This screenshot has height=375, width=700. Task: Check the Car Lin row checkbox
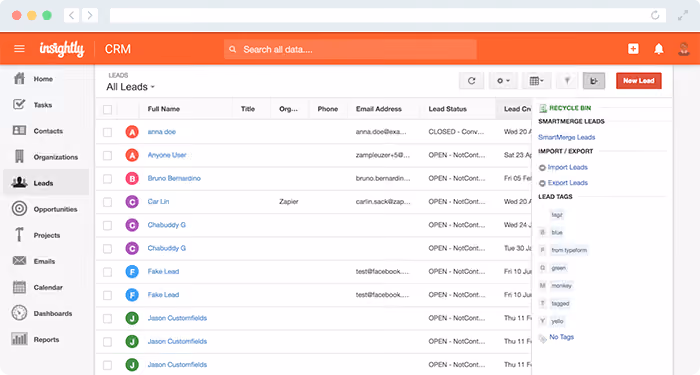[108, 202]
